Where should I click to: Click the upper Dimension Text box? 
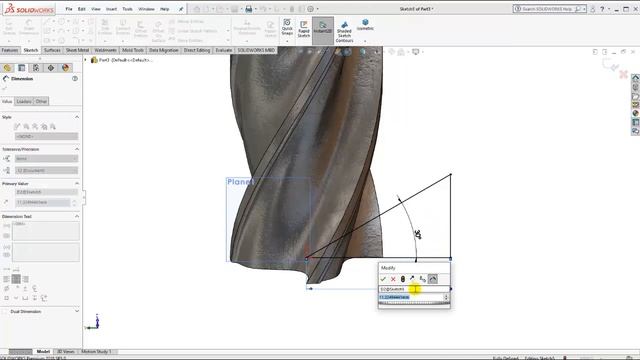[x=46, y=231]
